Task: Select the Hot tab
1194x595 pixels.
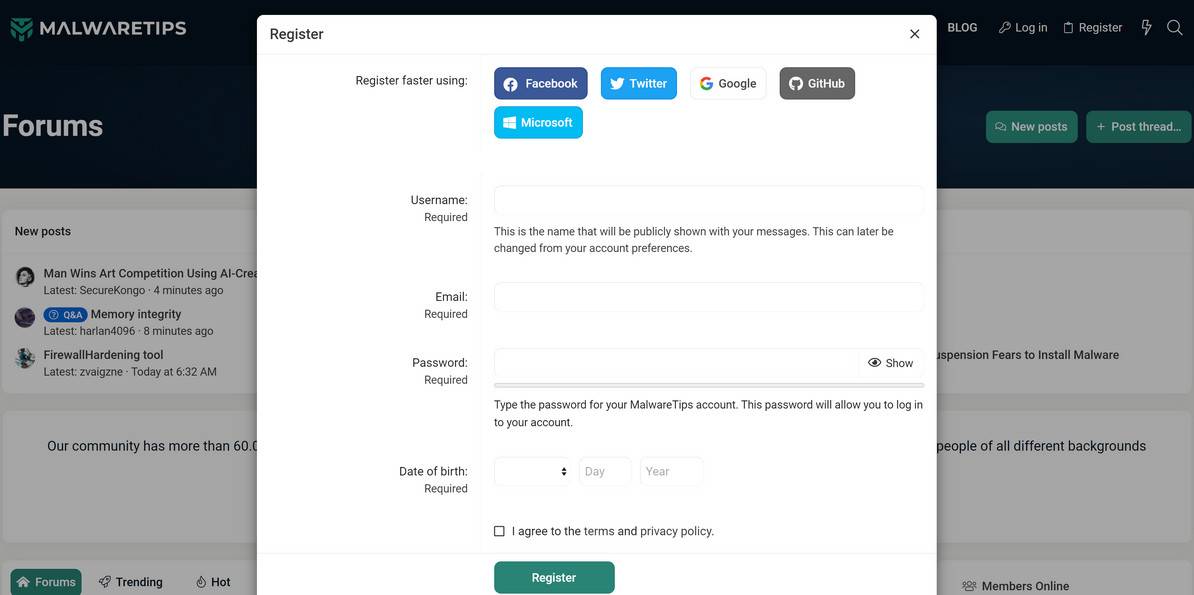Action: [x=213, y=582]
